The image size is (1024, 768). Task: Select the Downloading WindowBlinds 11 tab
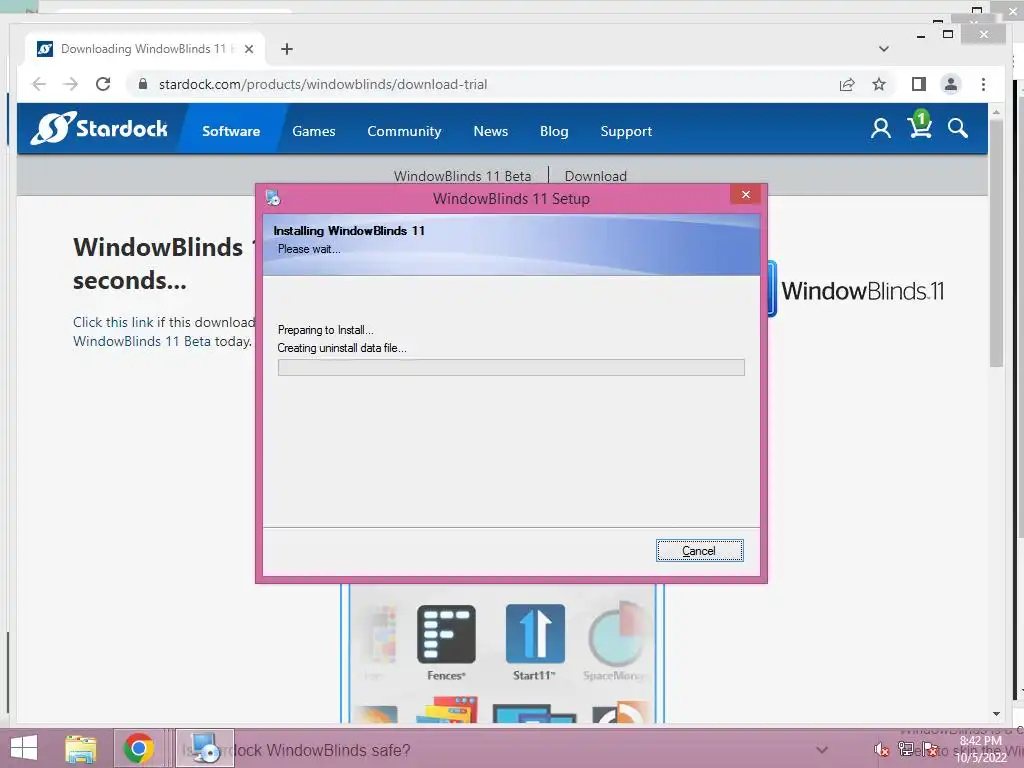pyautogui.click(x=145, y=49)
